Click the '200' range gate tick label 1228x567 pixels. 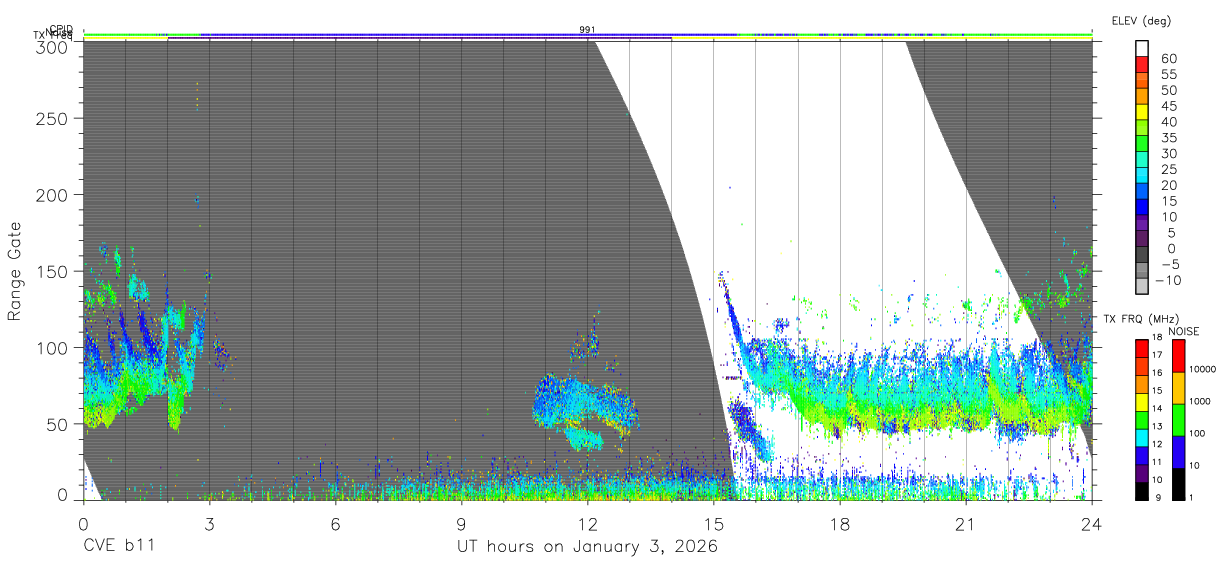click(54, 195)
